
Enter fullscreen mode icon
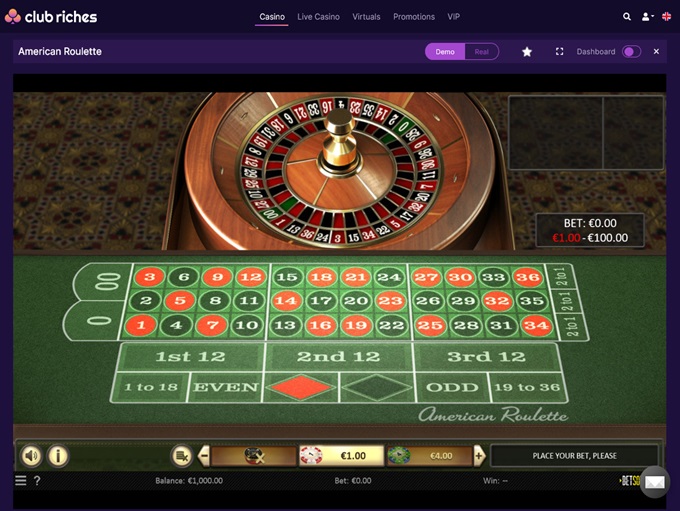pyautogui.click(x=559, y=52)
